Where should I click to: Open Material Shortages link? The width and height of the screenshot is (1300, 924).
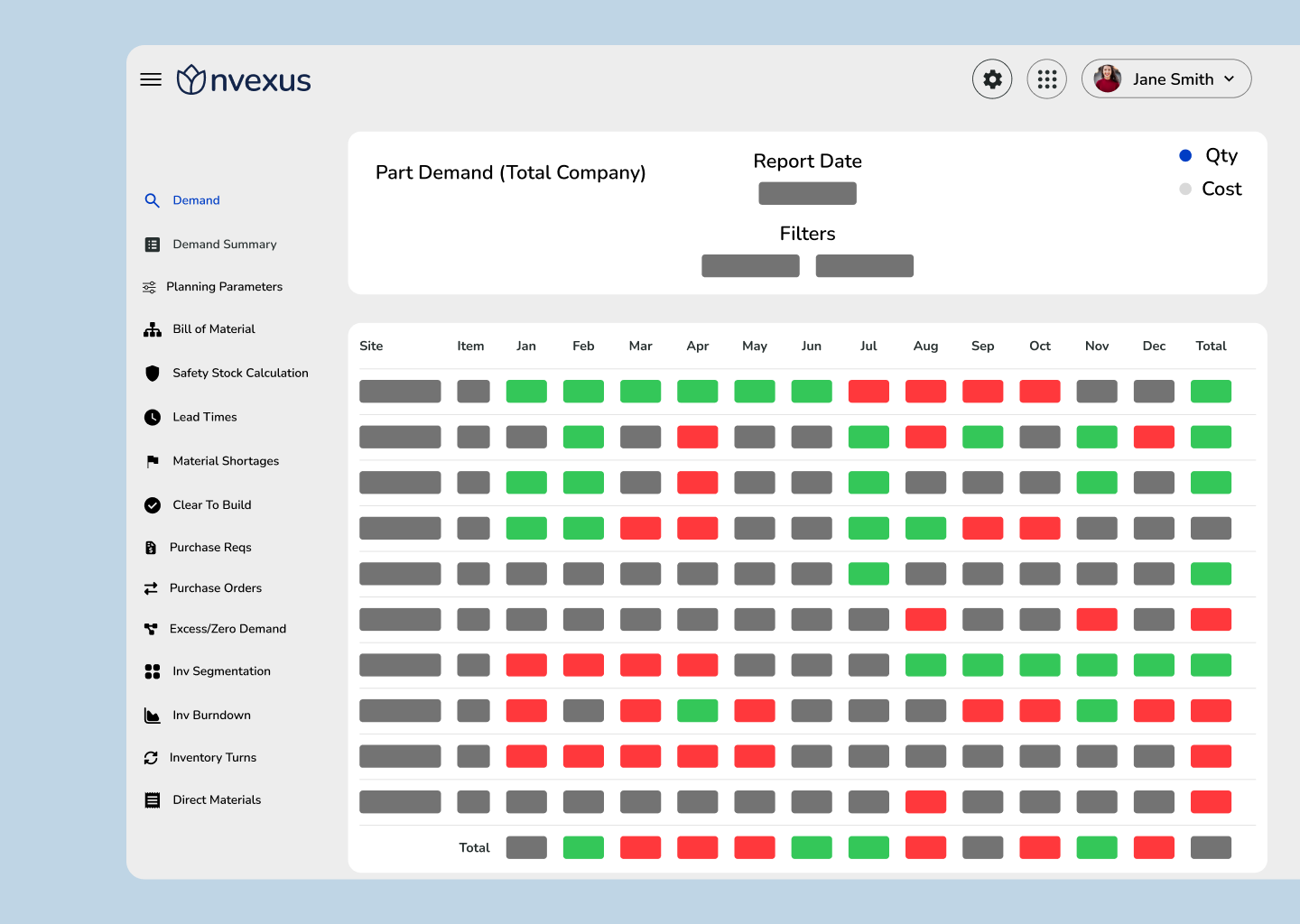tap(226, 461)
